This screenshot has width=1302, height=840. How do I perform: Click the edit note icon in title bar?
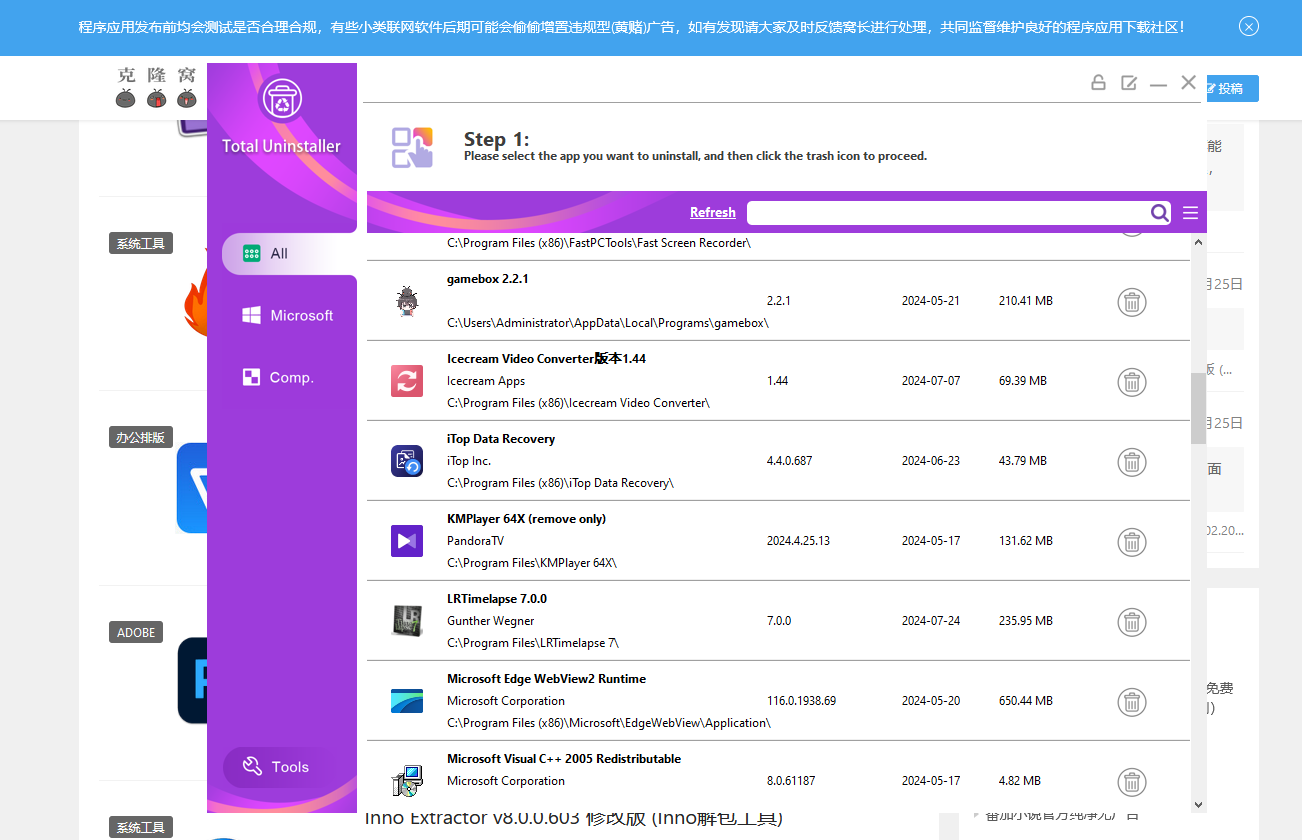coord(1129,83)
